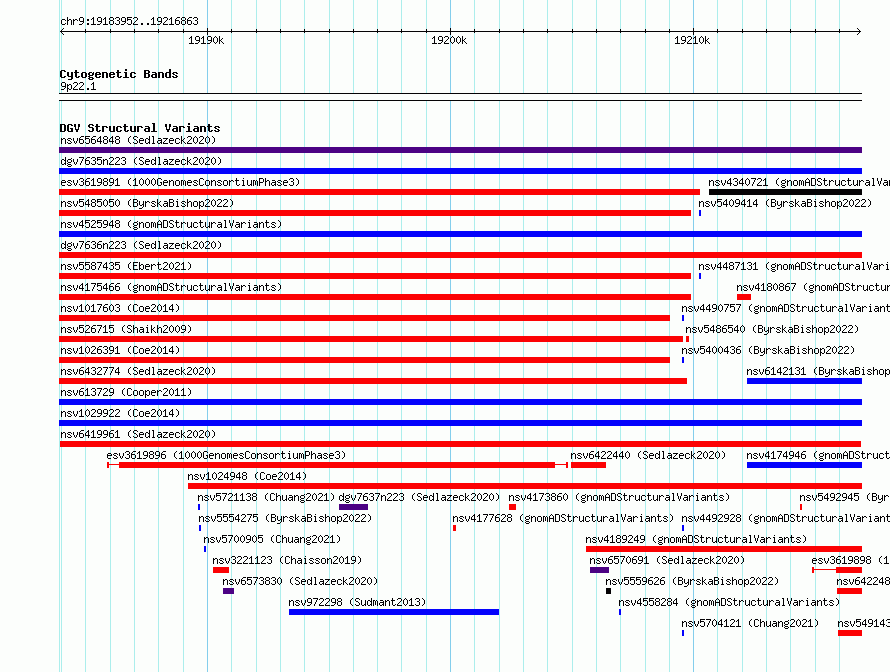Click the nsv1017603 (Coe2014) label
890x672 pixels.
120,308
